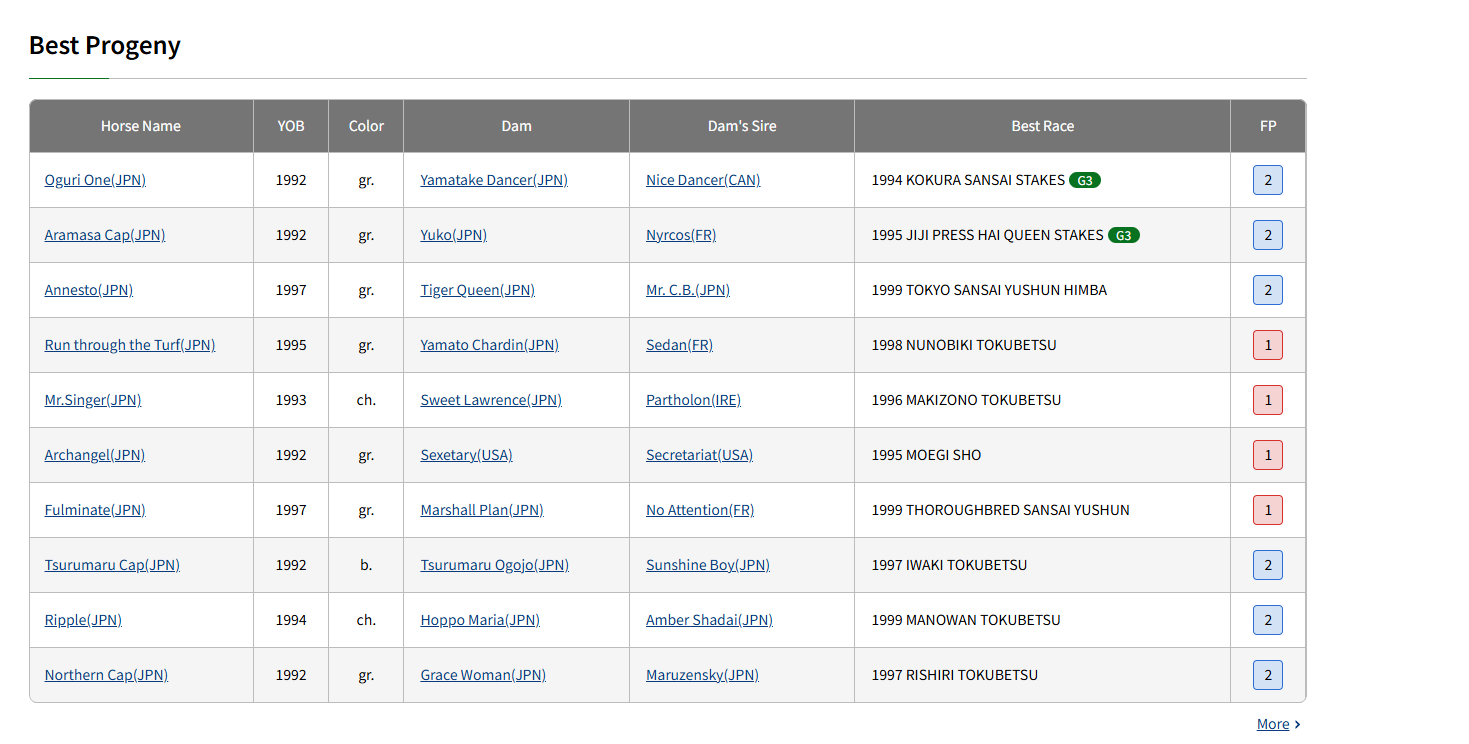Select text 1997 IWAKI TOKUBETSU
Screen dimensions: 1469x744
coord(949,565)
